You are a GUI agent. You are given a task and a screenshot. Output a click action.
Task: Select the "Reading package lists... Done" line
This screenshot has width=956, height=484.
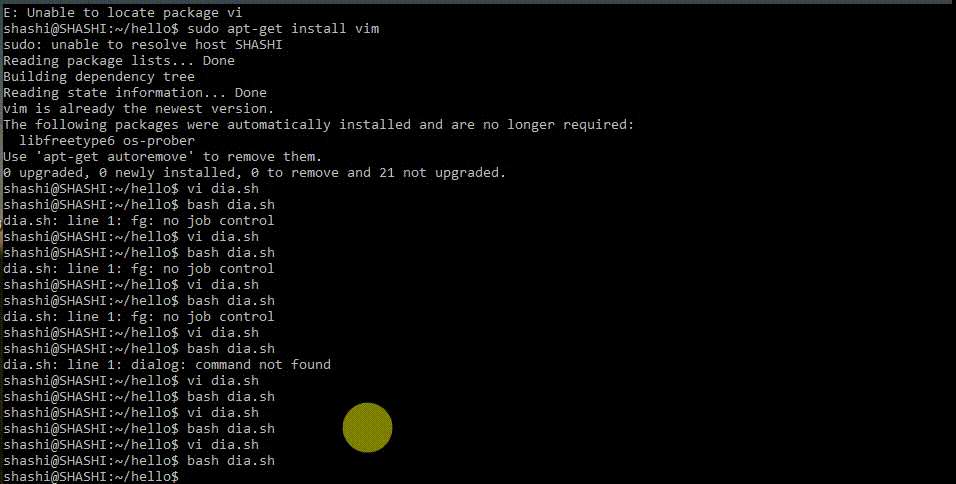tap(119, 61)
